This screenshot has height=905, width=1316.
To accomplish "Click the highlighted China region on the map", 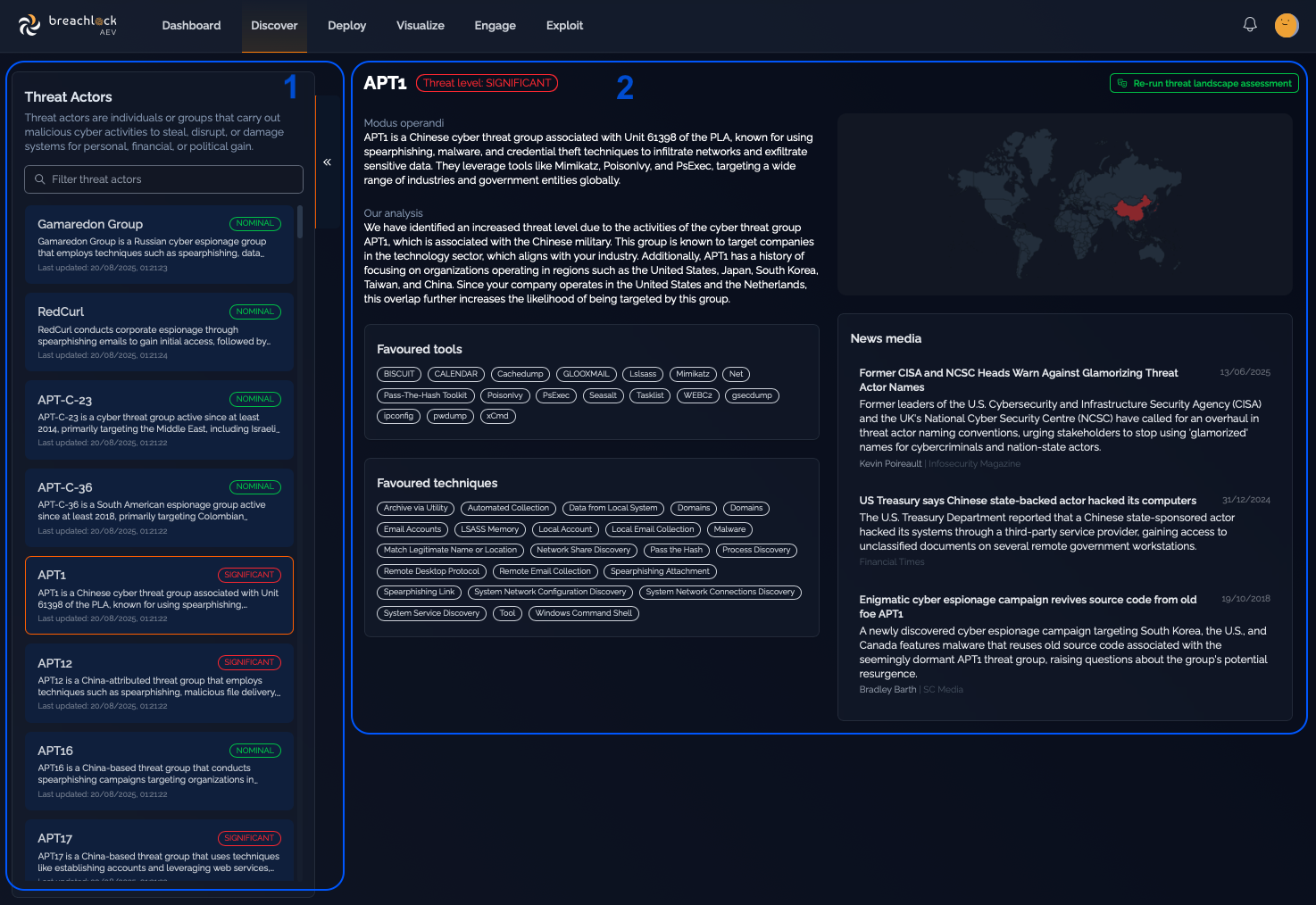I will [x=1130, y=212].
